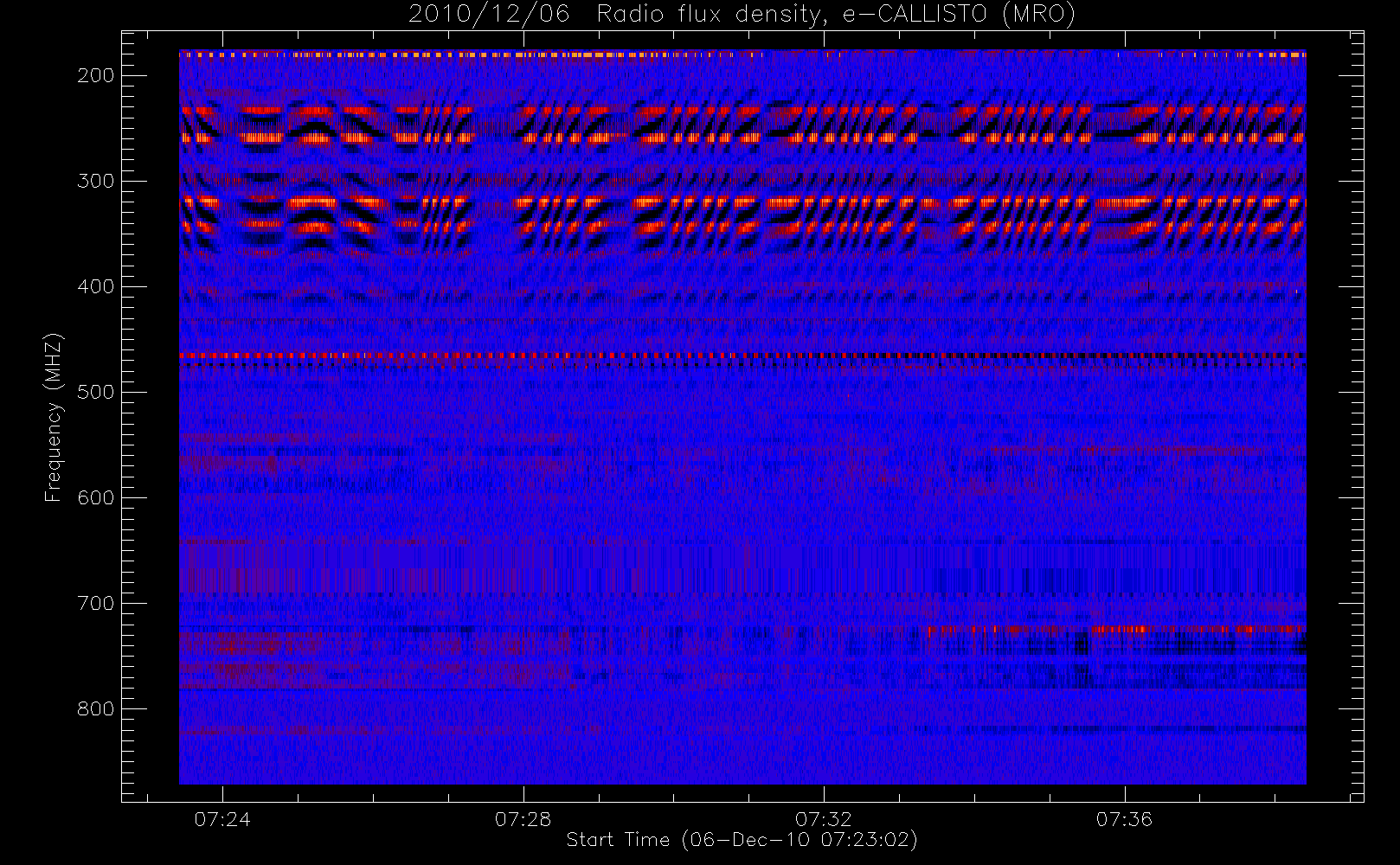Click the 400 frequency tick label
This screenshot has width=1400, height=865.
coord(96,286)
